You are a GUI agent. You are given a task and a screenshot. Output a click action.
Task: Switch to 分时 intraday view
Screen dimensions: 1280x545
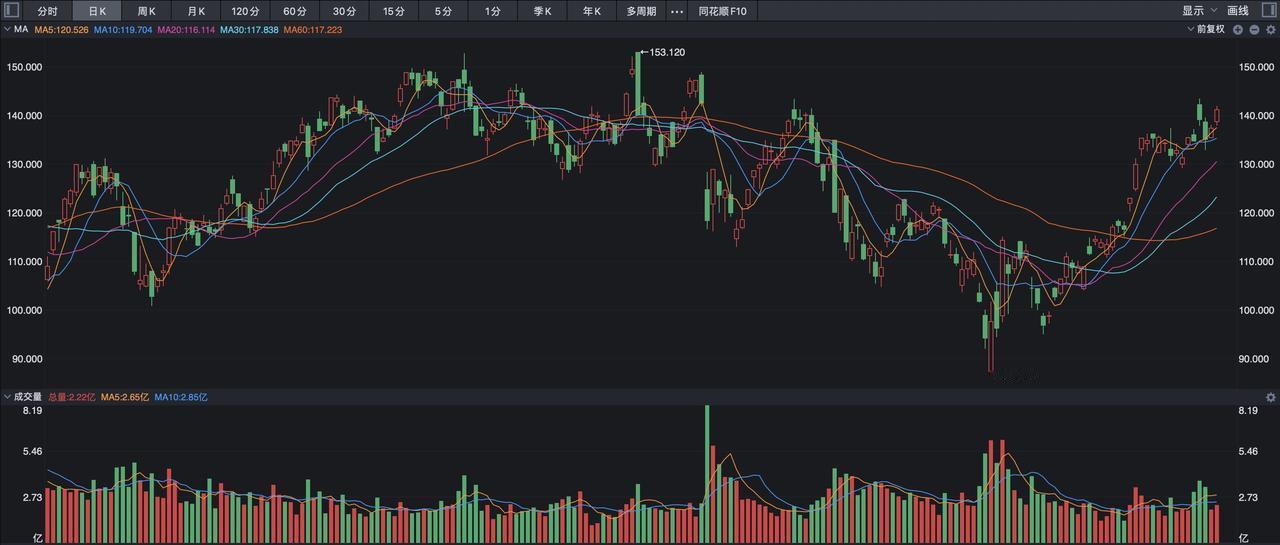pyautogui.click(x=47, y=11)
